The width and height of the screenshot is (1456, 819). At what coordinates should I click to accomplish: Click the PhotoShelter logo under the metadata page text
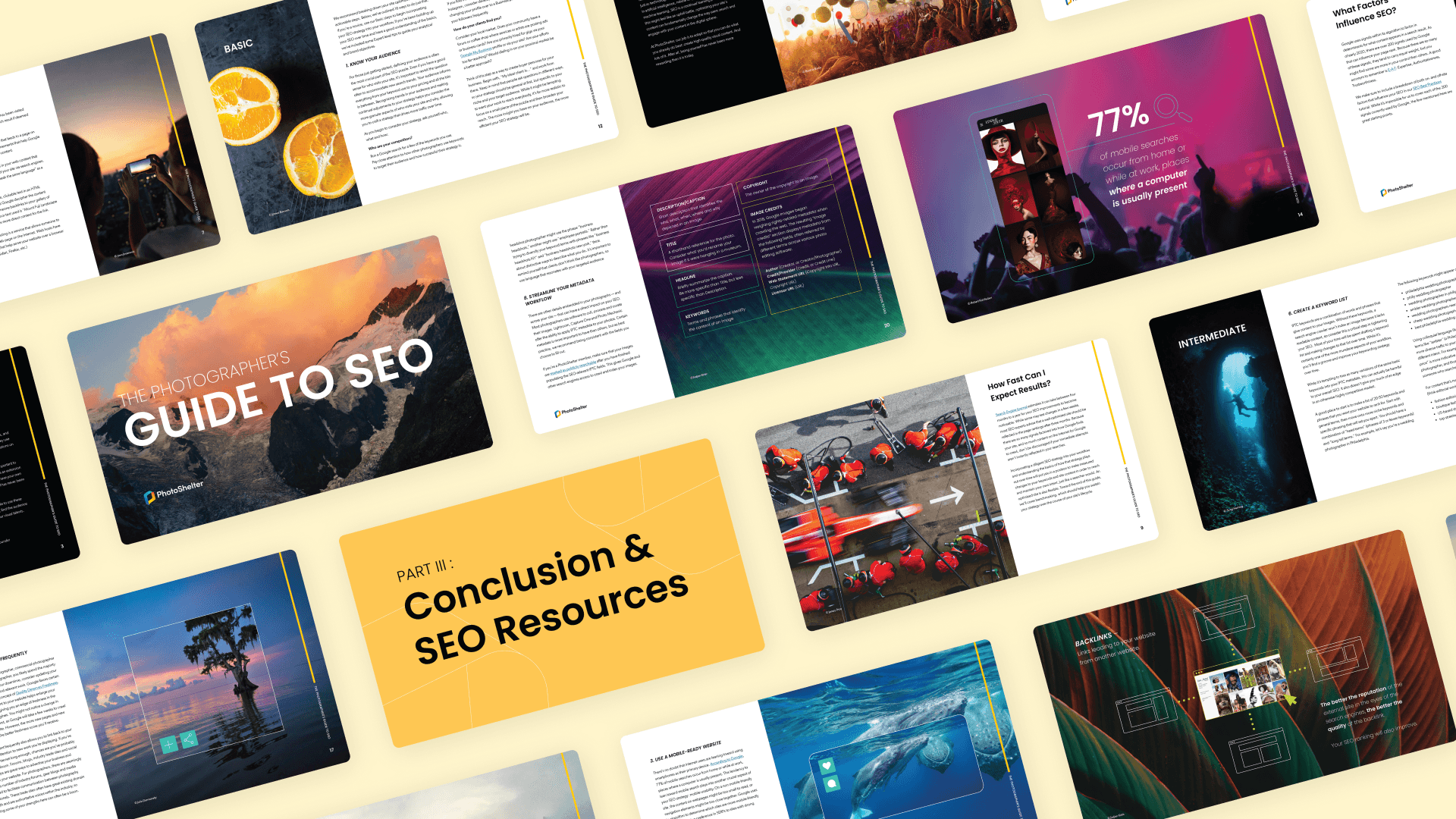click(x=570, y=411)
